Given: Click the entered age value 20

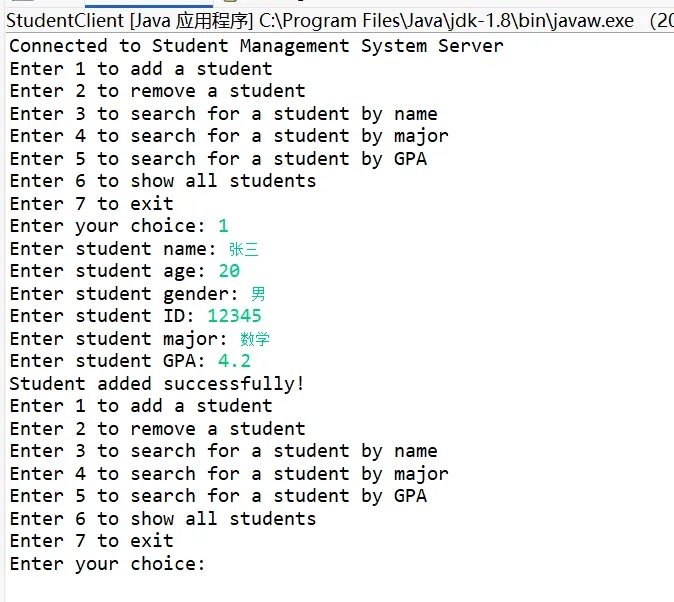Looking at the screenshot, I should tap(229, 271).
